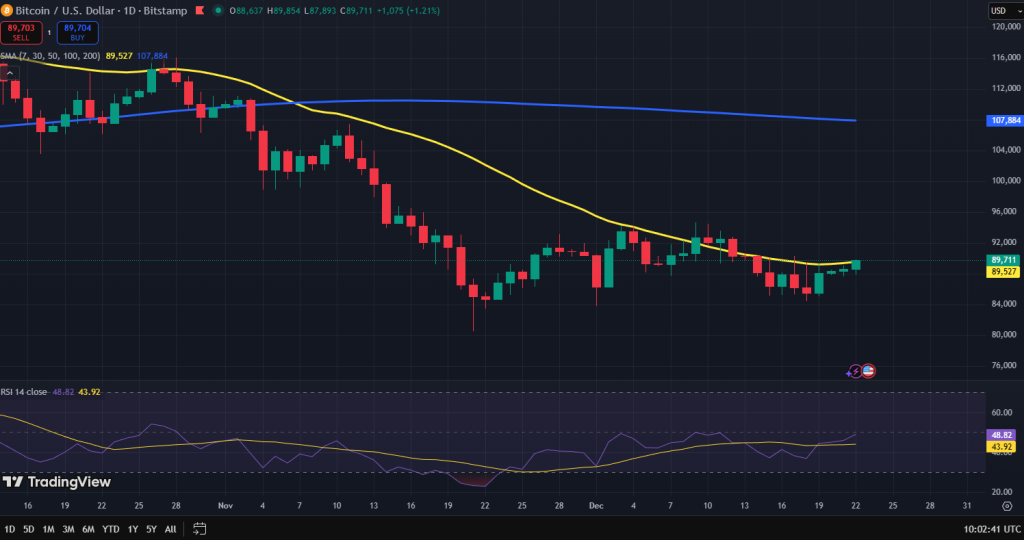This screenshot has height=540, width=1024.
Task: Click the yellow RSI value 43.92 in legend
Action: pos(89,392)
